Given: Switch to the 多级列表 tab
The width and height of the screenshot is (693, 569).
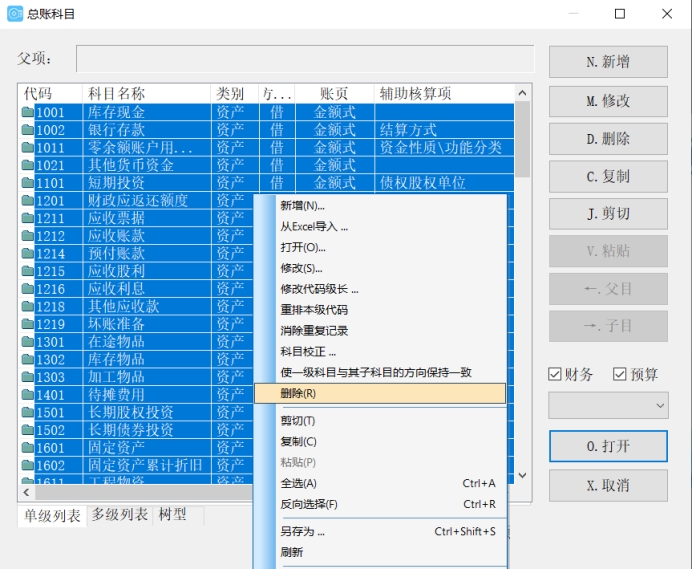Looking at the screenshot, I should (119, 515).
